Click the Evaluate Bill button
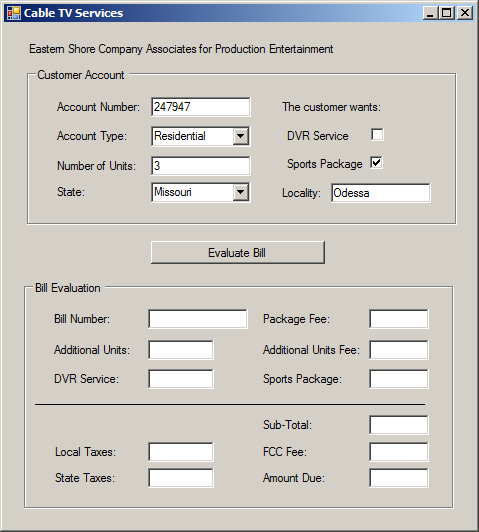This screenshot has height=532, width=479. pyautogui.click(x=237, y=252)
